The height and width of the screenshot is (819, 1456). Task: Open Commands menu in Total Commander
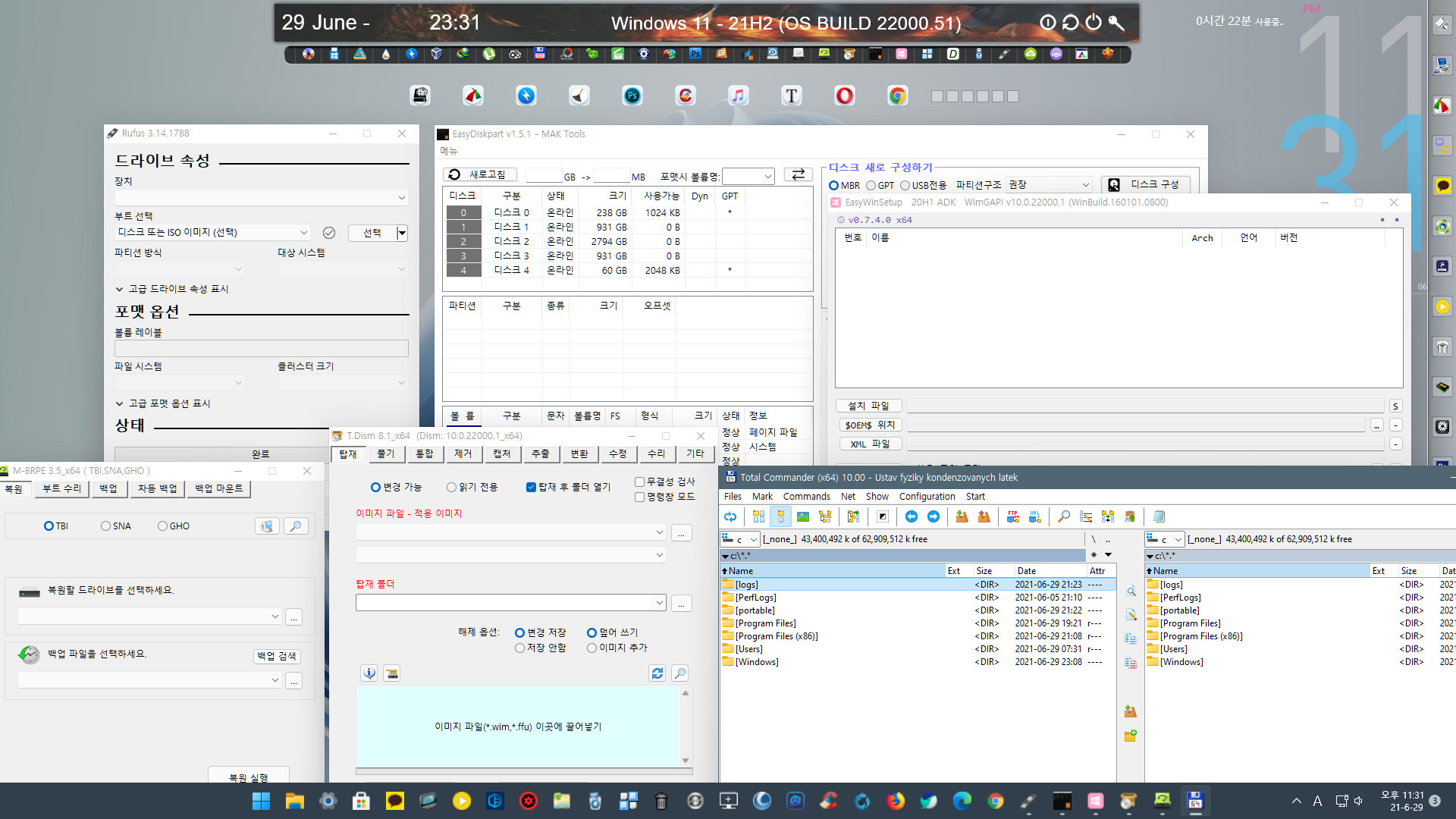(x=806, y=497)
